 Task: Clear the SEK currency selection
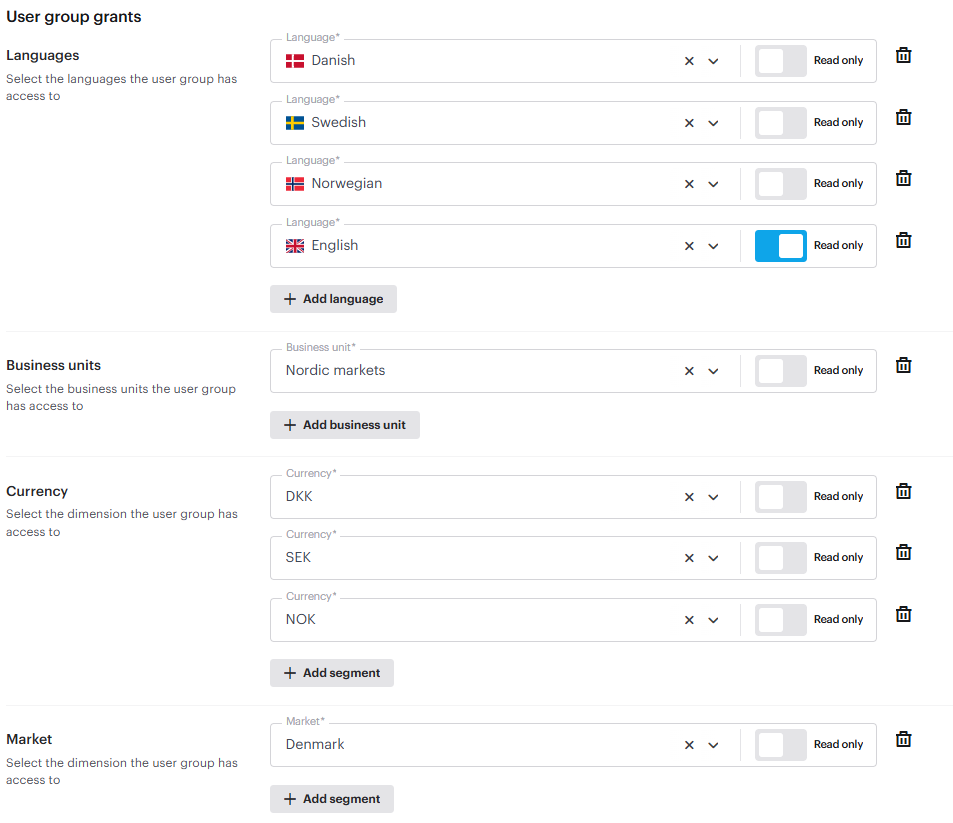pos(689,558)
